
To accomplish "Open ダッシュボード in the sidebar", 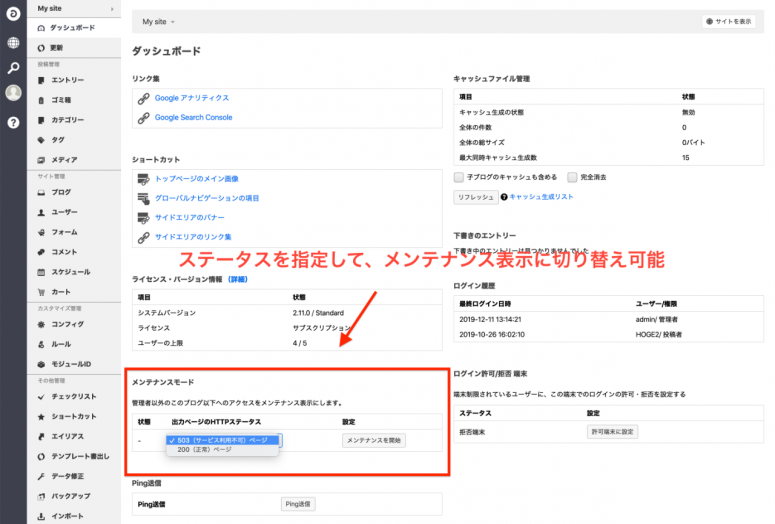I will tap(74, 28).
